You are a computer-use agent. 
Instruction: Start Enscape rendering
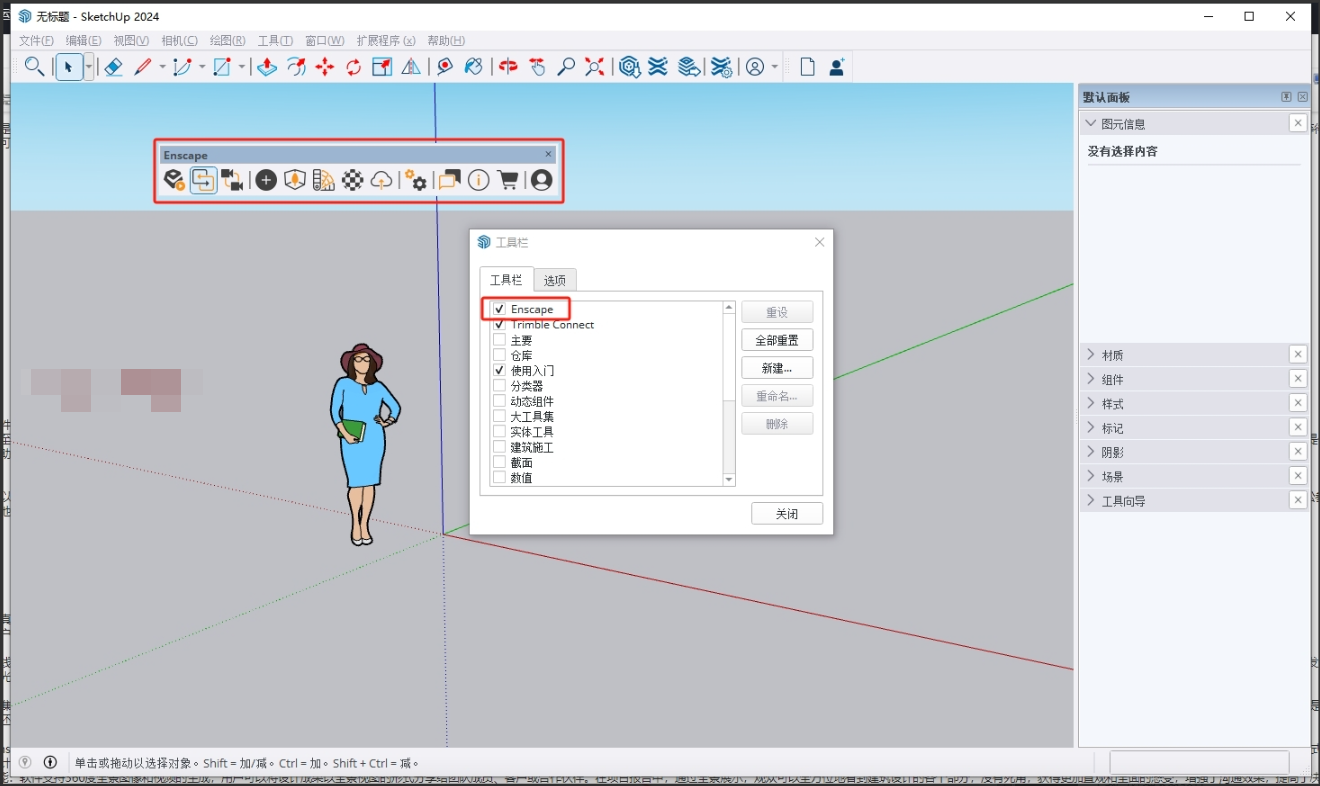pyautogui.click(x=174, y=180)
